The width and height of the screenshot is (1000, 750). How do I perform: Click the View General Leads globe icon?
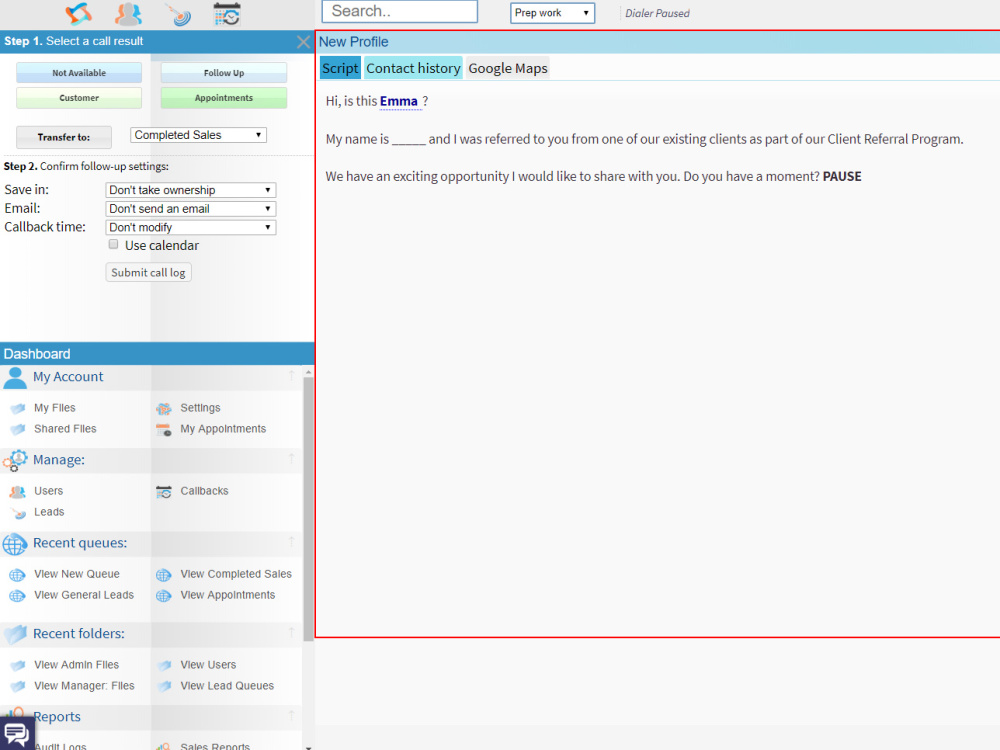tap(17, 596)
